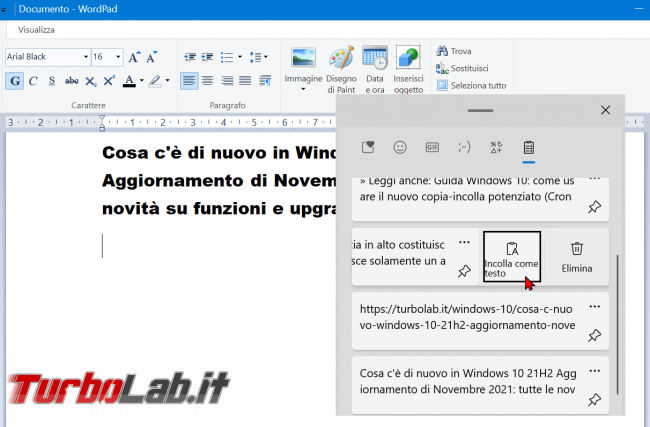This screenshot has height=427, width=650.
Task: Insert a Disegno di Paint drawing
Action: coord(341,69)
